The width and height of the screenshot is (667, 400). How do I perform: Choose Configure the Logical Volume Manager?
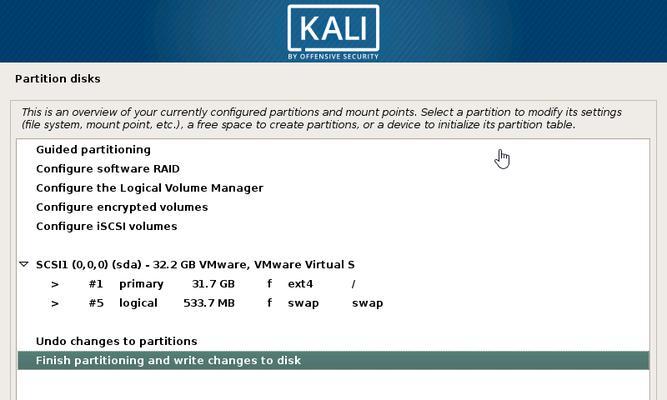click(150, 188)
